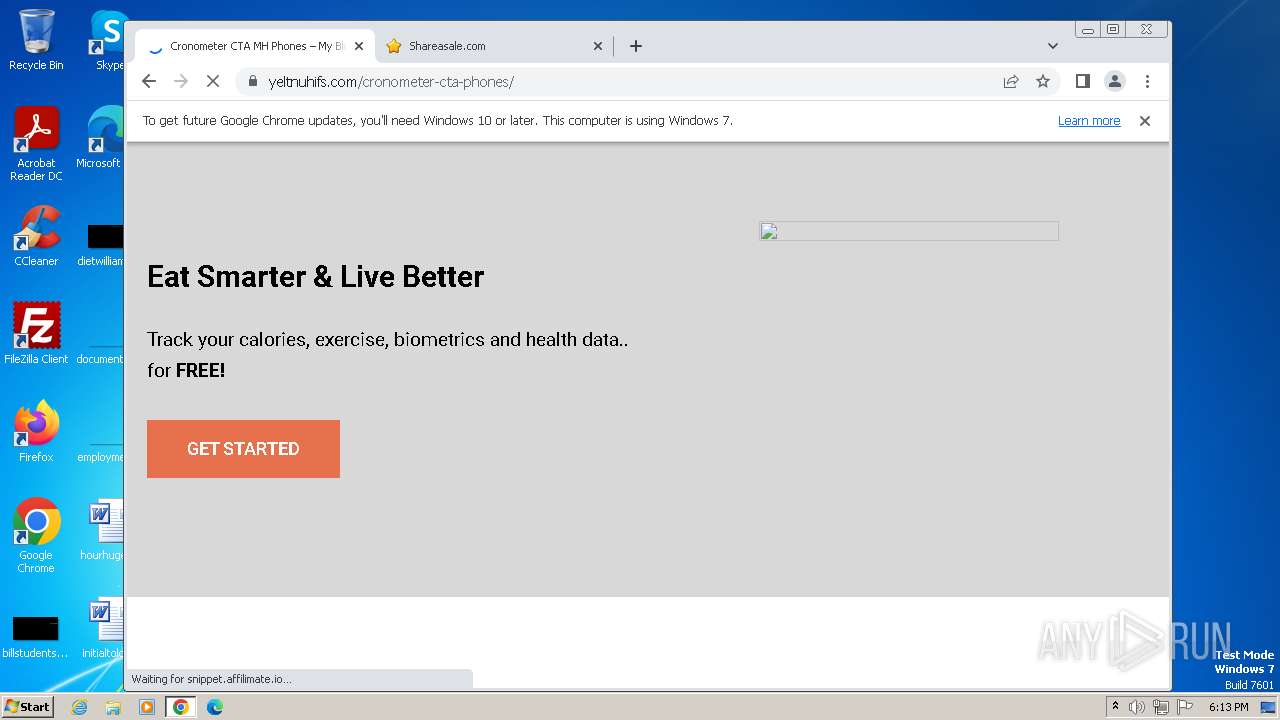The height and width of the screenshot is (720, 1280).
Task: Select the Firefox desktop icon
Action: tap(36, 431)
